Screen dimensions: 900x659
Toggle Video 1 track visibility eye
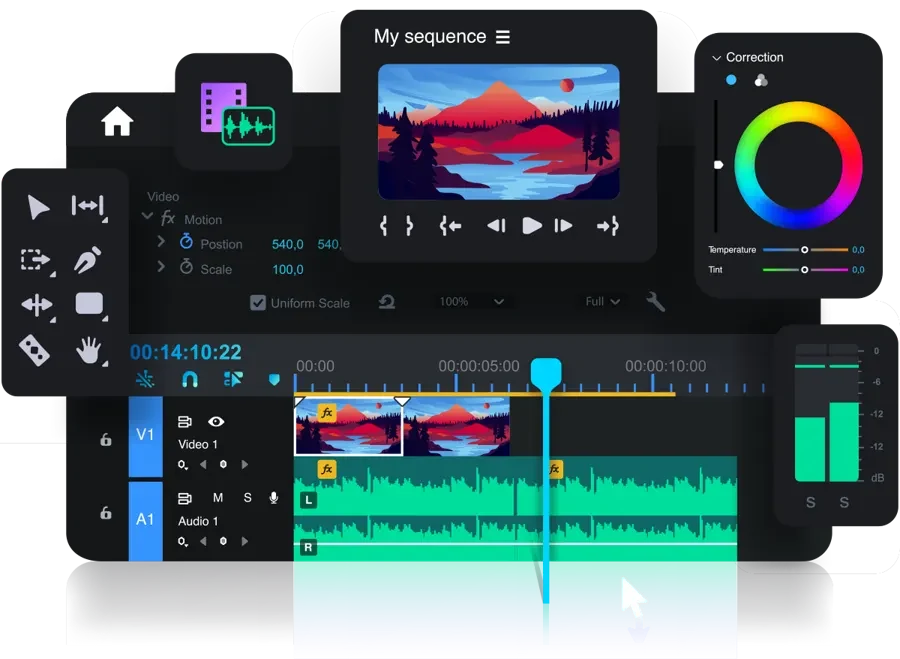(216, 422)
